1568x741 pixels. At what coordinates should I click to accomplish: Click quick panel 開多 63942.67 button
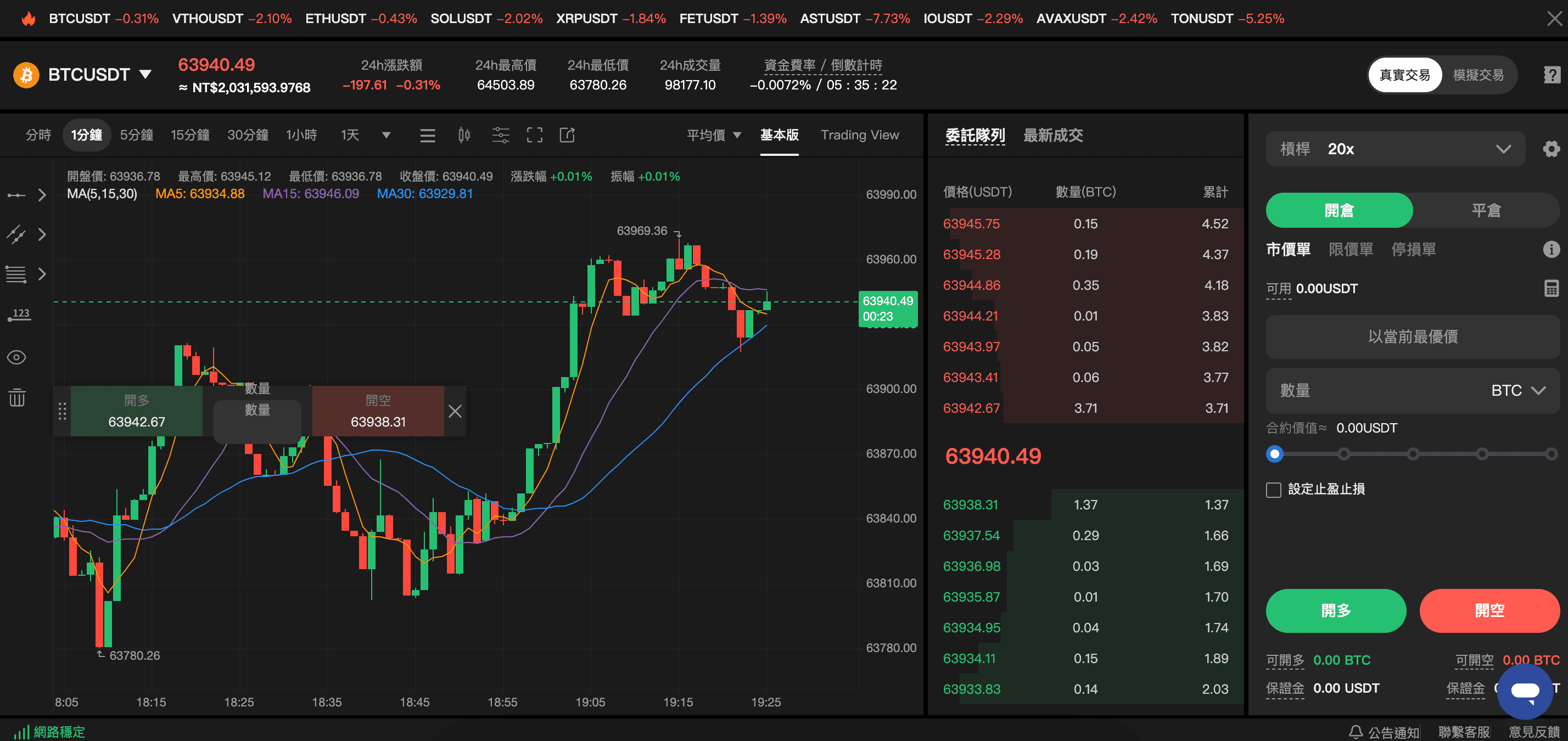click(x=136, y=411)
